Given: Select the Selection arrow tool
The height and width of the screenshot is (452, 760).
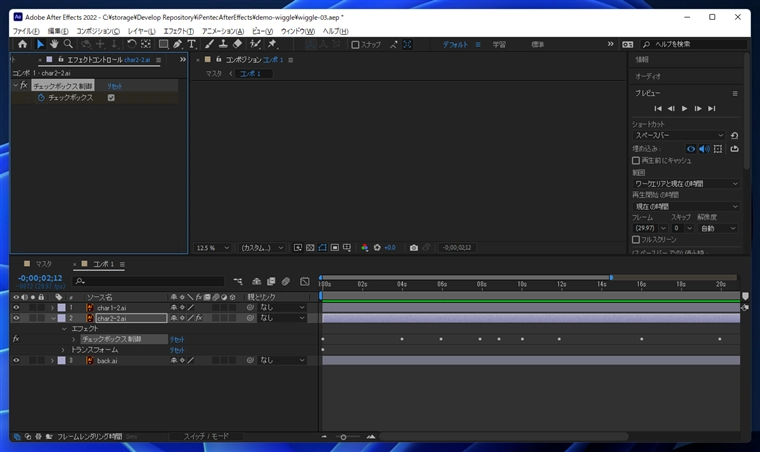Looking at the screenshot, I should coord(40,44).
